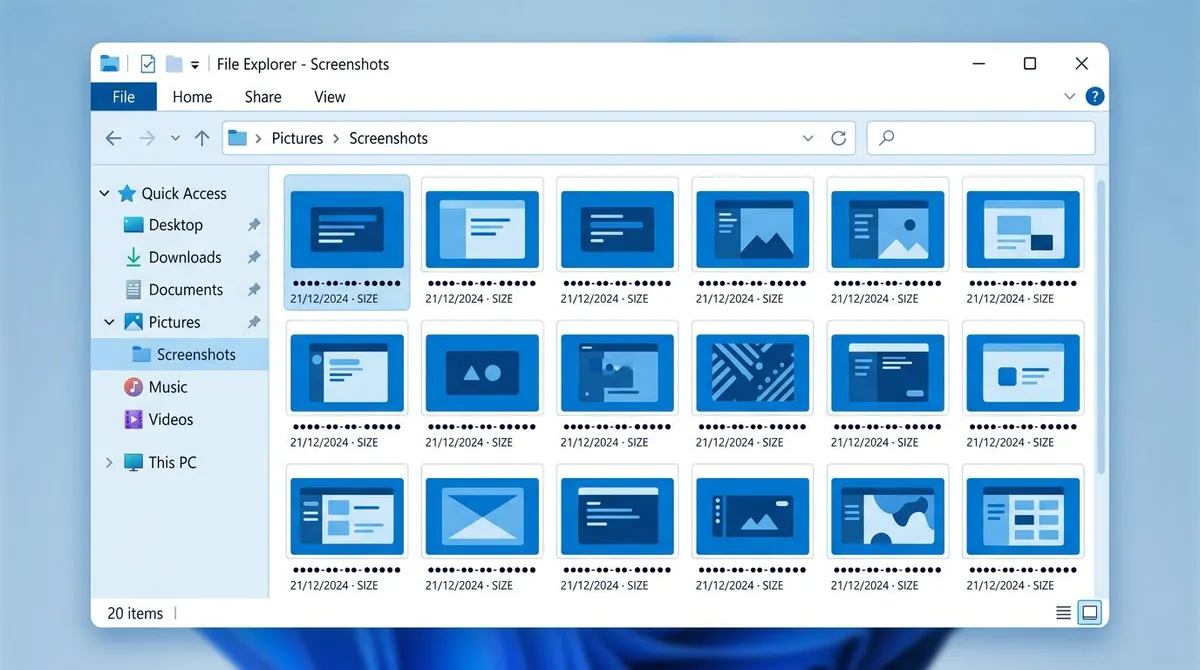Open the recent locations dropdown arrow
The image size is (1200, 670).
point(176,138)
